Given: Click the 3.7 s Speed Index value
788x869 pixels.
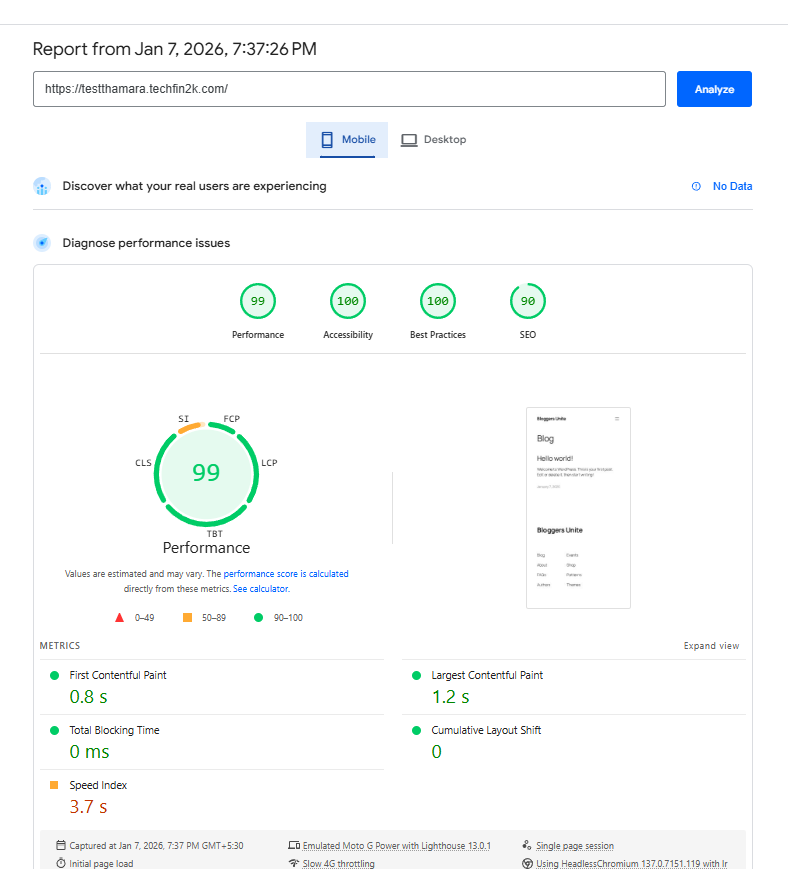Looking at the screenshot, I should [x=88, y=806].
